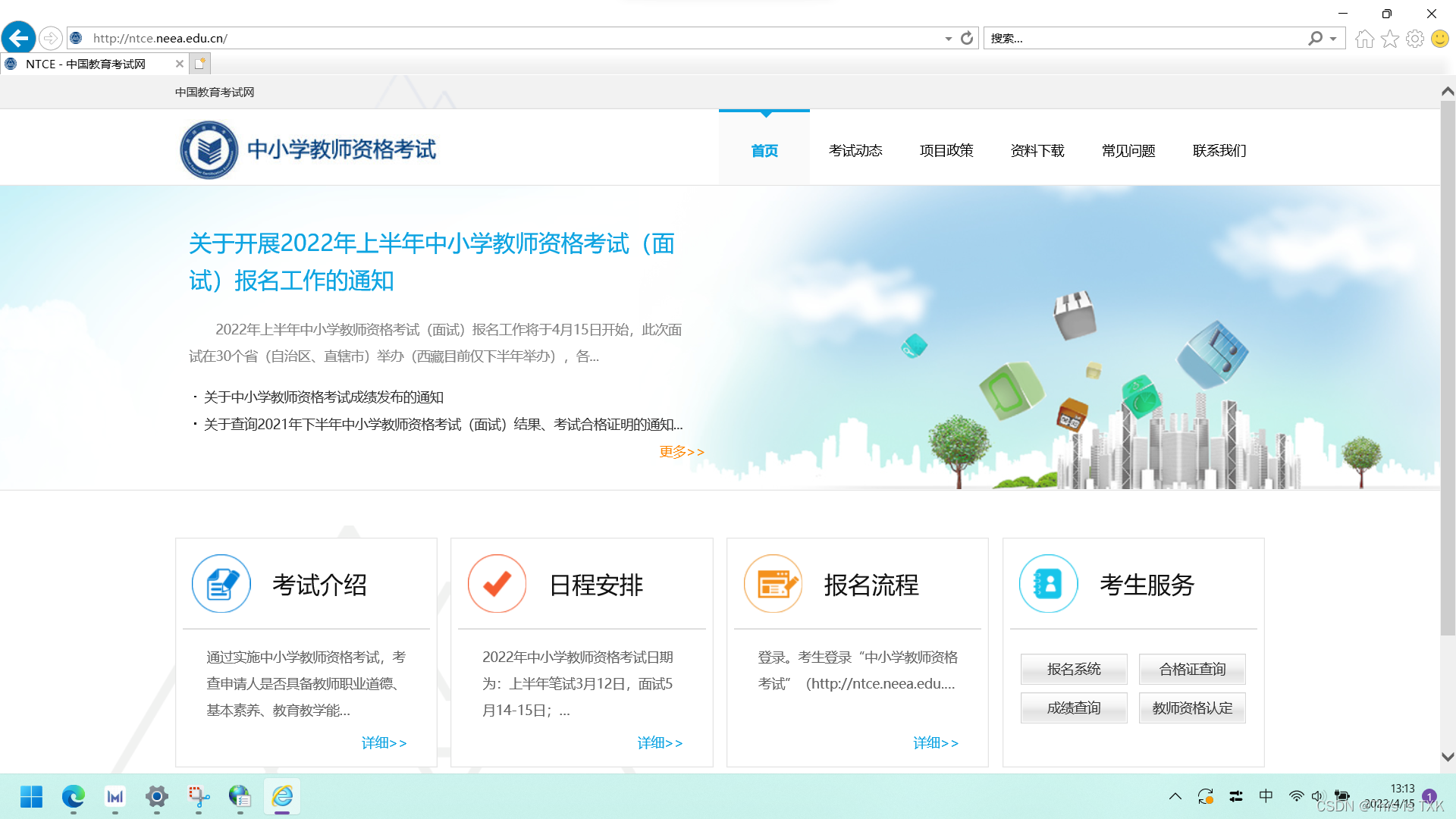Expand address bar autocomplete dropdown arrow

948,39
